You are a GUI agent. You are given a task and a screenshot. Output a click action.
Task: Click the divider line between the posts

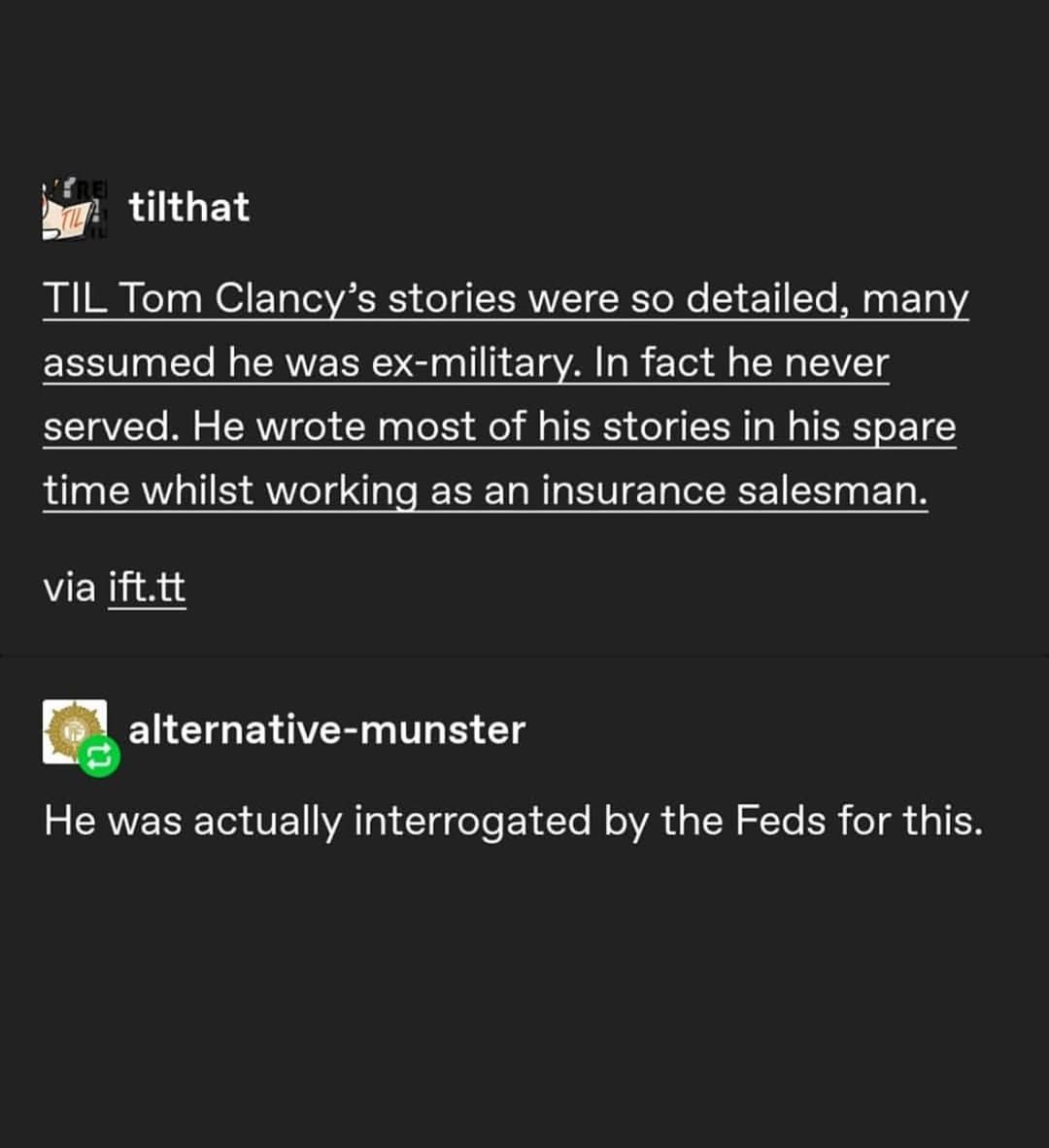(524, 657)
